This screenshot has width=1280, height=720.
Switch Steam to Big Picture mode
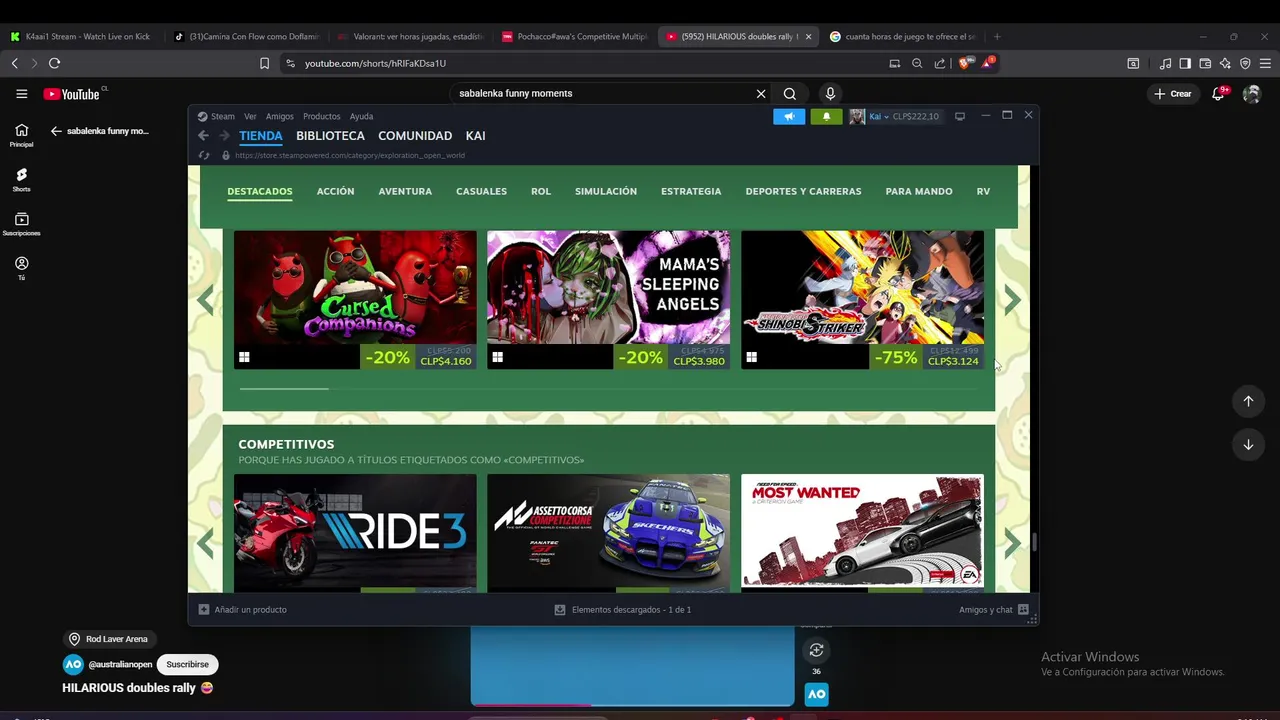[960, 116]
